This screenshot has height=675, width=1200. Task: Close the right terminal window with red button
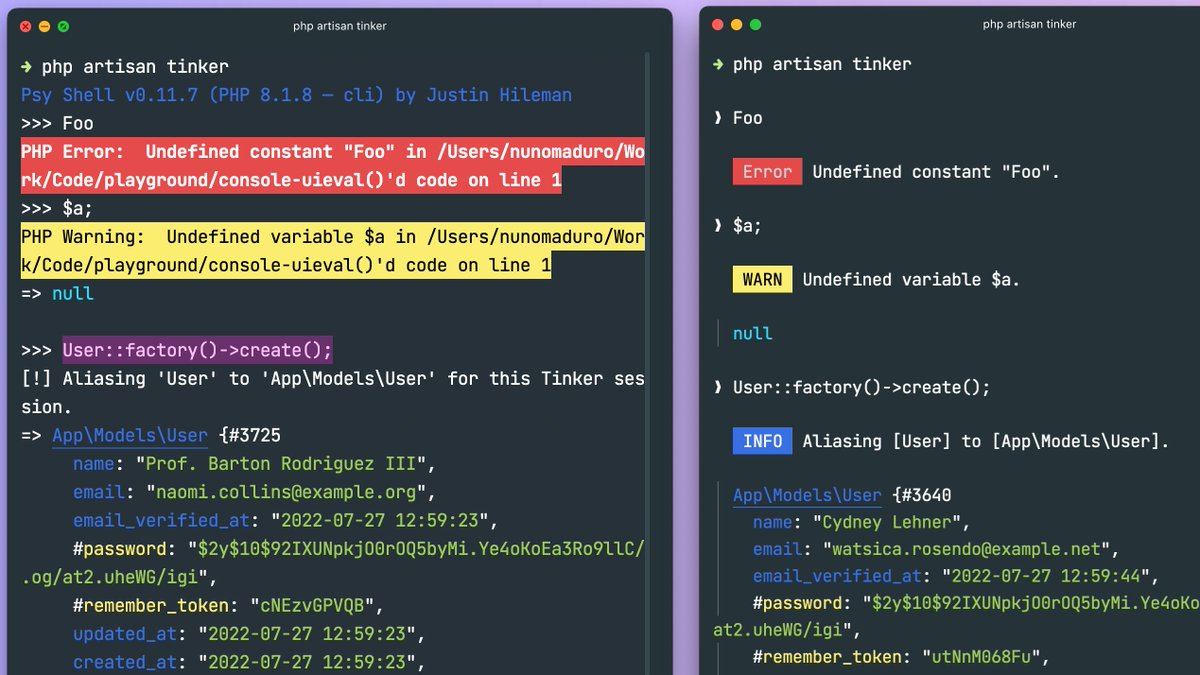click(x=718, y=24)
